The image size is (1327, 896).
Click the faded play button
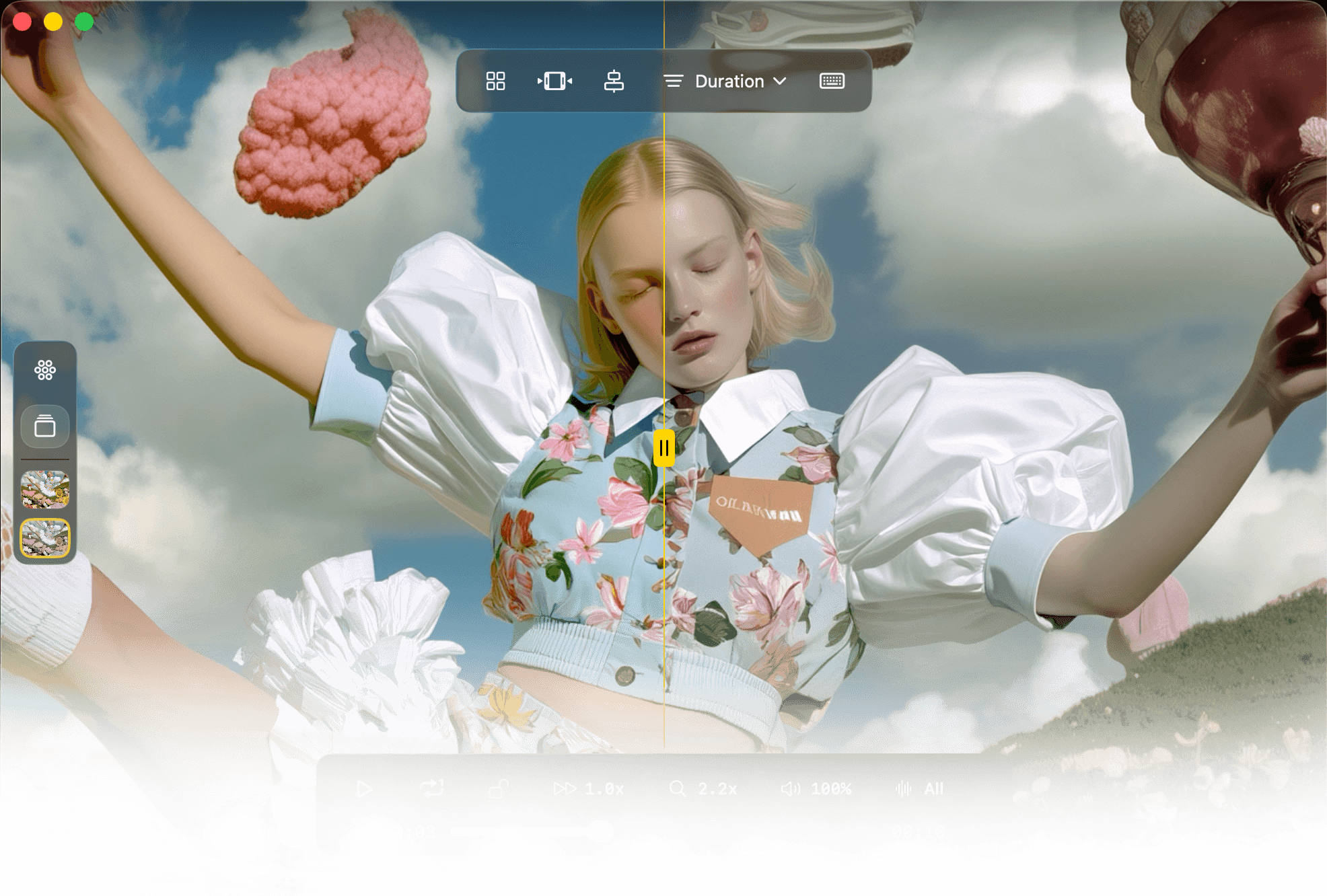point(364,788)
